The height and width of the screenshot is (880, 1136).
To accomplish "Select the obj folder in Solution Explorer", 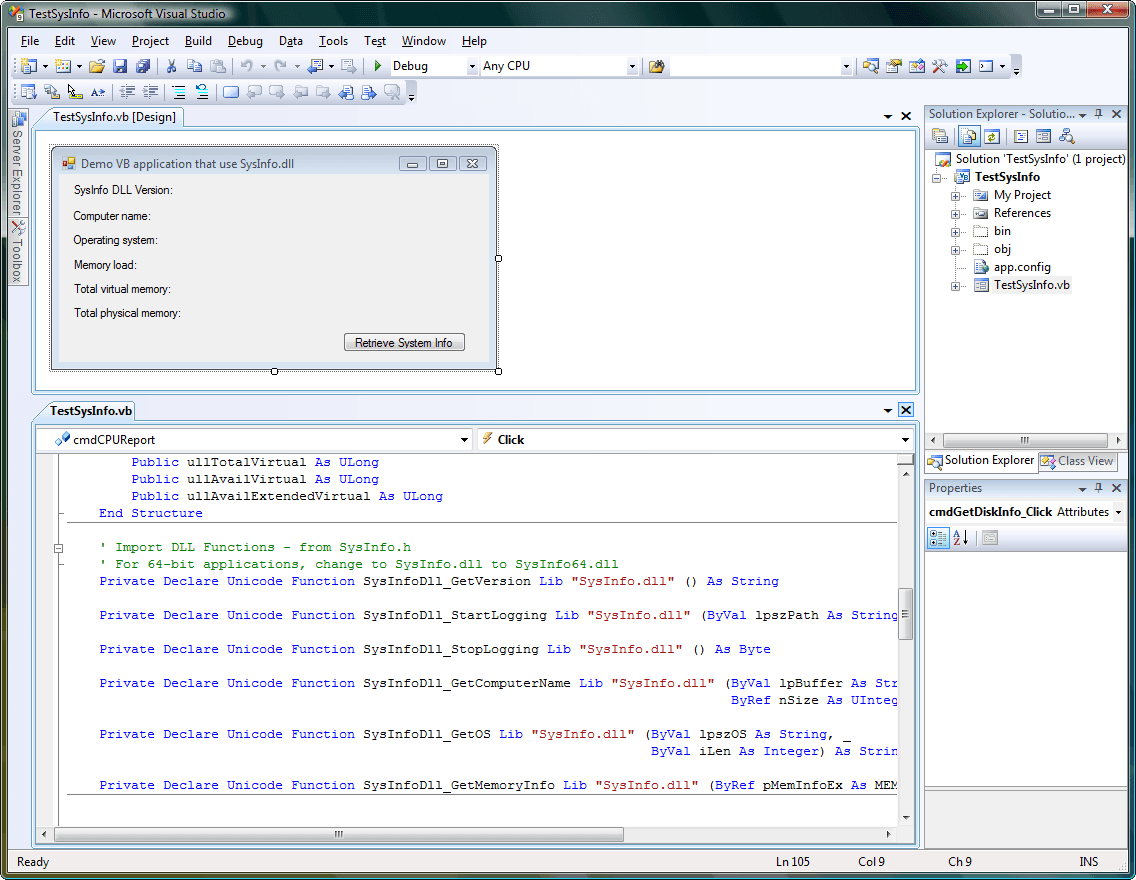I will 1002,248.
